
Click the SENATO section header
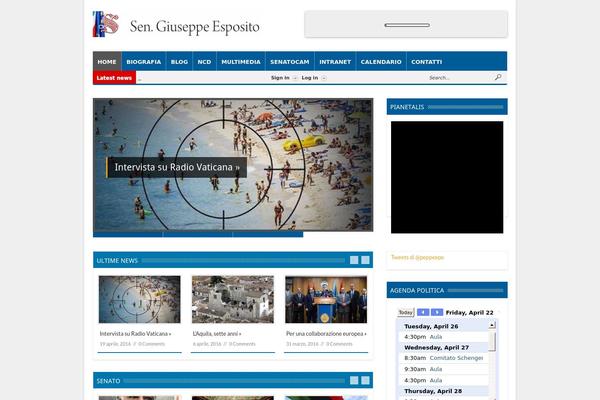click(x=233, y=380)
